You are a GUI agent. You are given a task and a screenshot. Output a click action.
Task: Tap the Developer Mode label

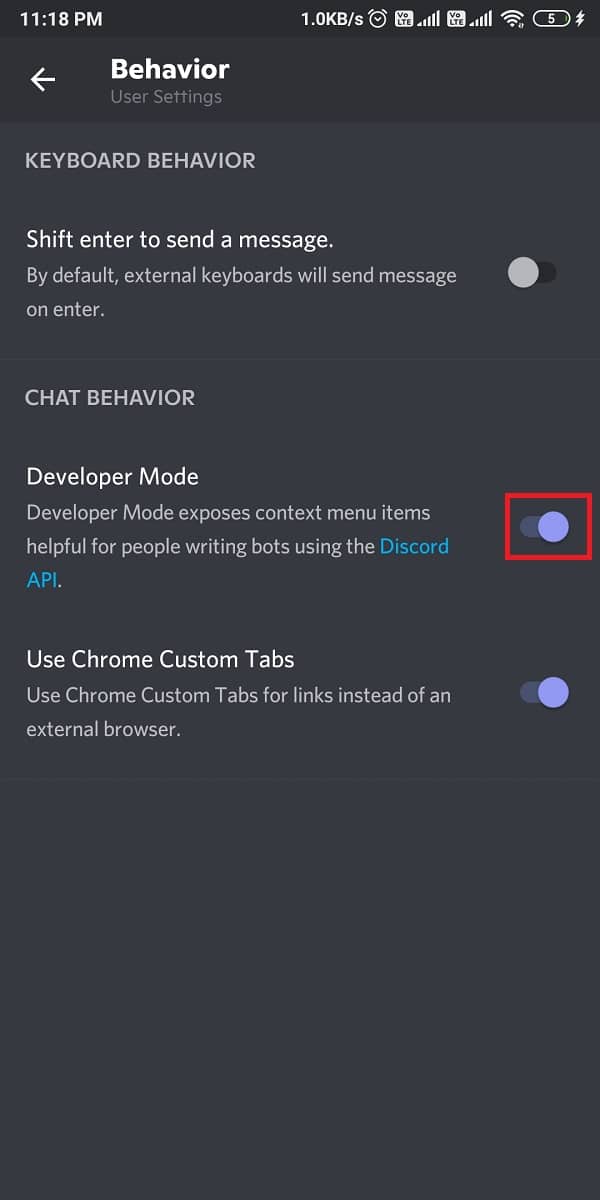112,476
